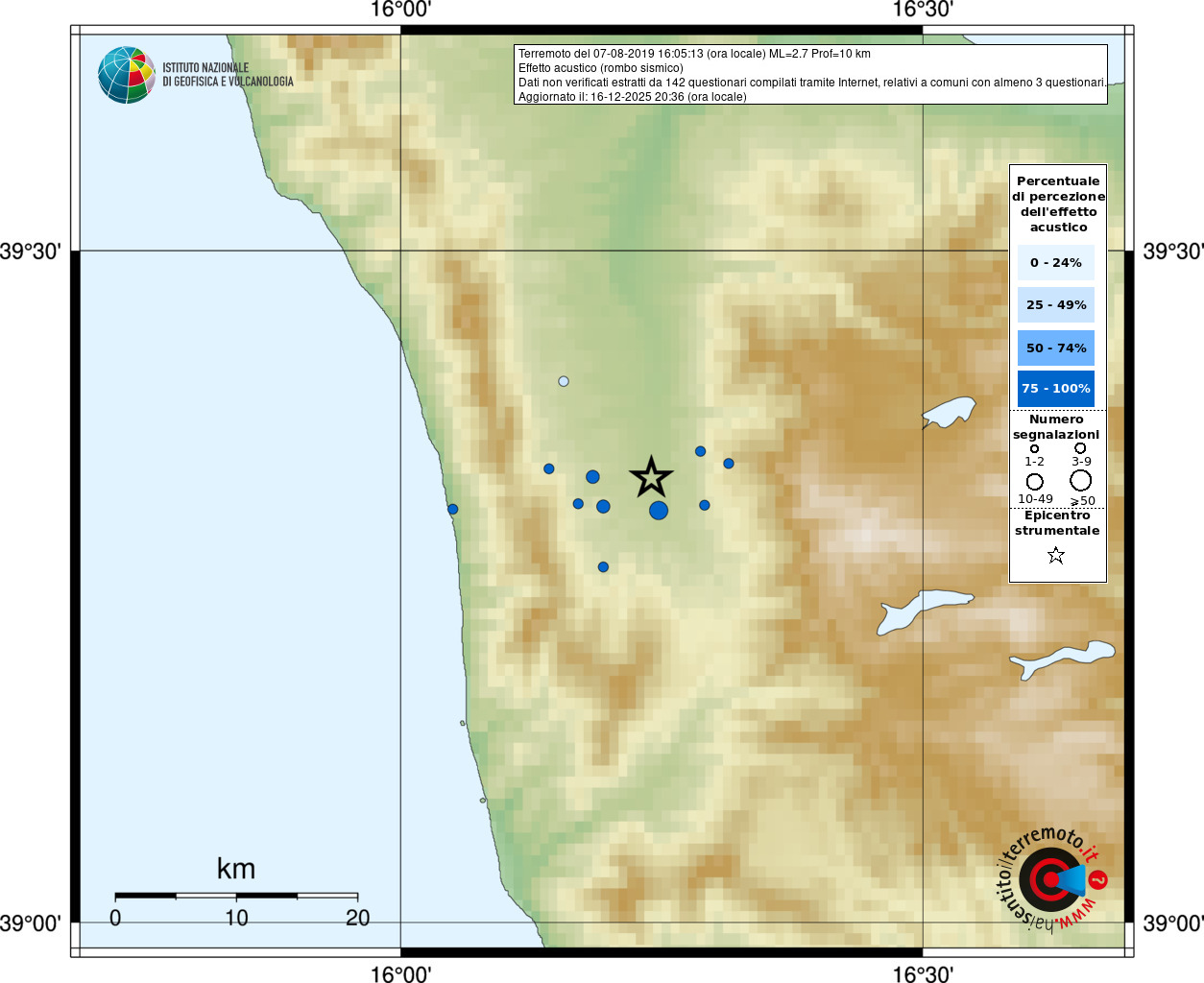This screenshot has width=1204, height=983.
Task: Click the southernmost blue report marker
Action: point(603,567)
